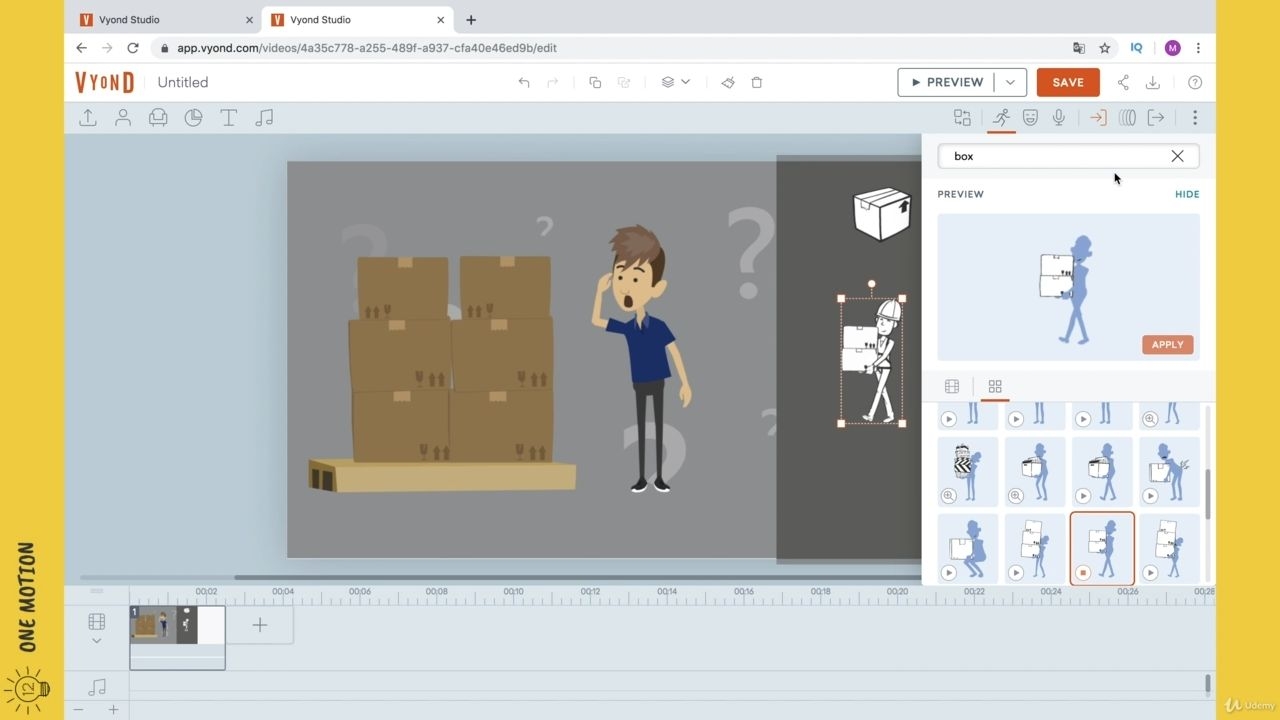Viewport: 1280px width, 720px height.
Task: Click the Vyond logo
Action: [x=104, y=82]
